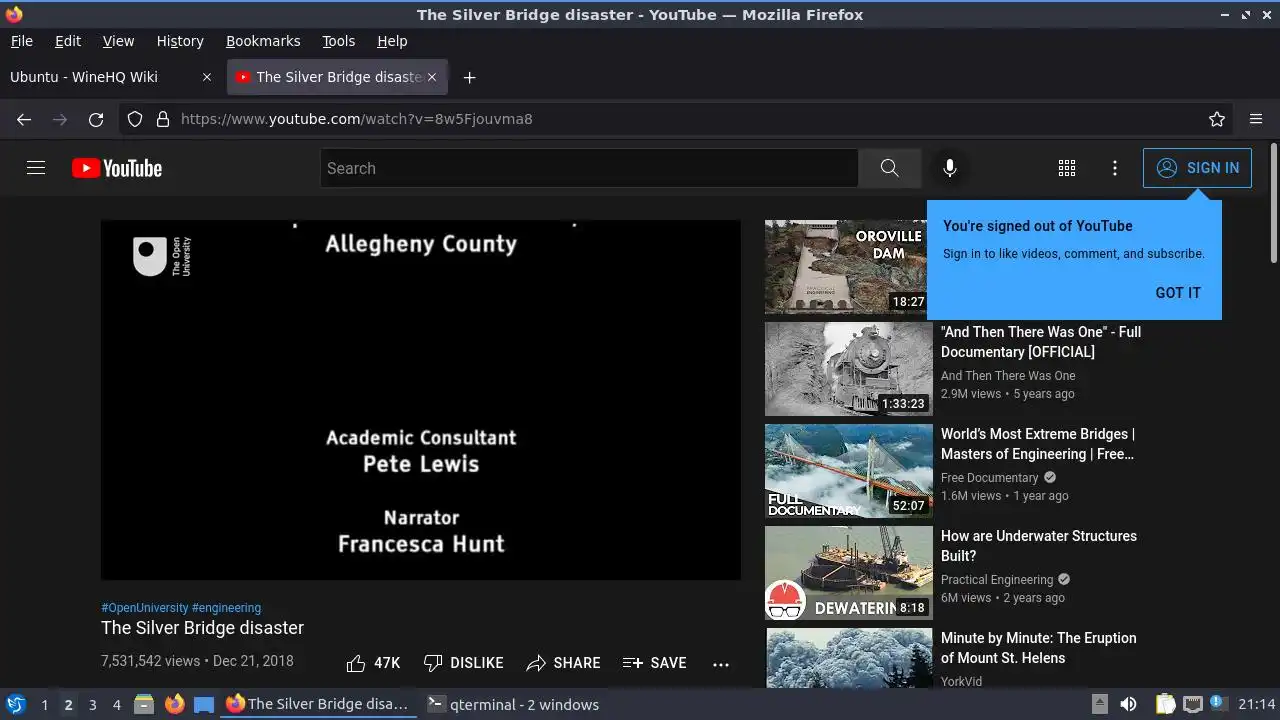Open the YouTube guide hamburger menu
1280x720 pixels.
(36, 168)
